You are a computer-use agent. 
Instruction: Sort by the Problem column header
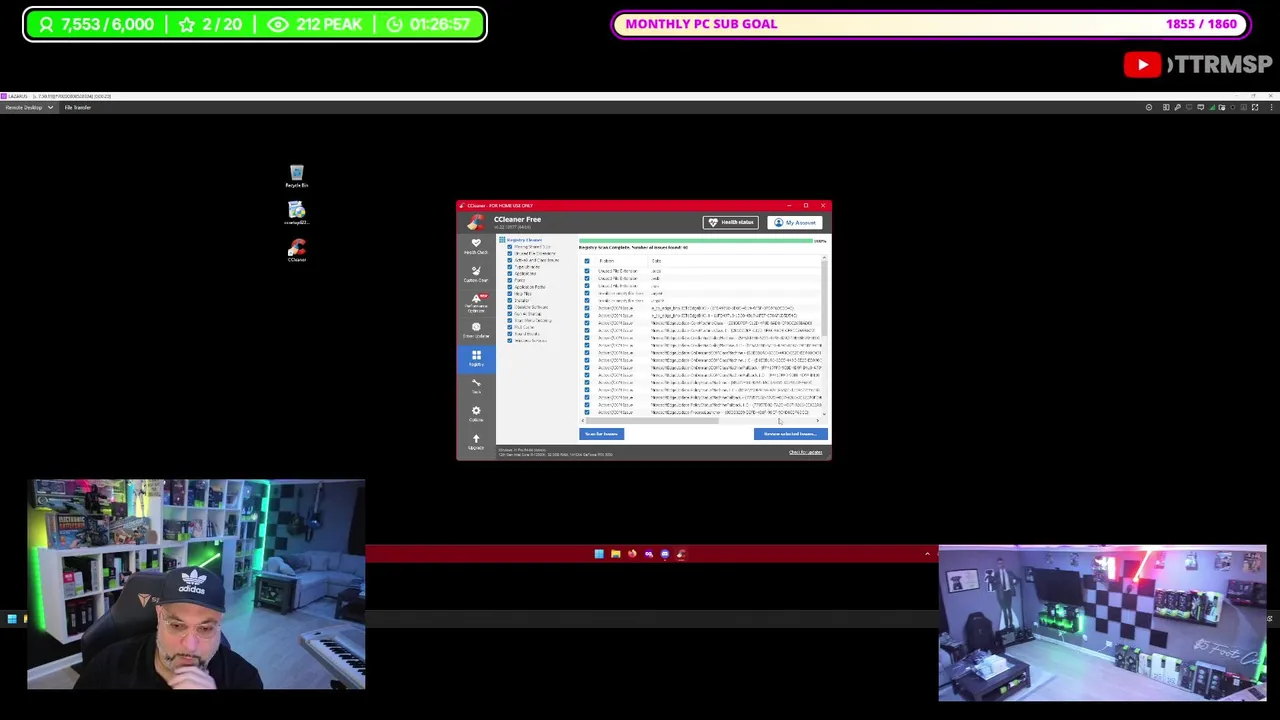click(607, 261)
